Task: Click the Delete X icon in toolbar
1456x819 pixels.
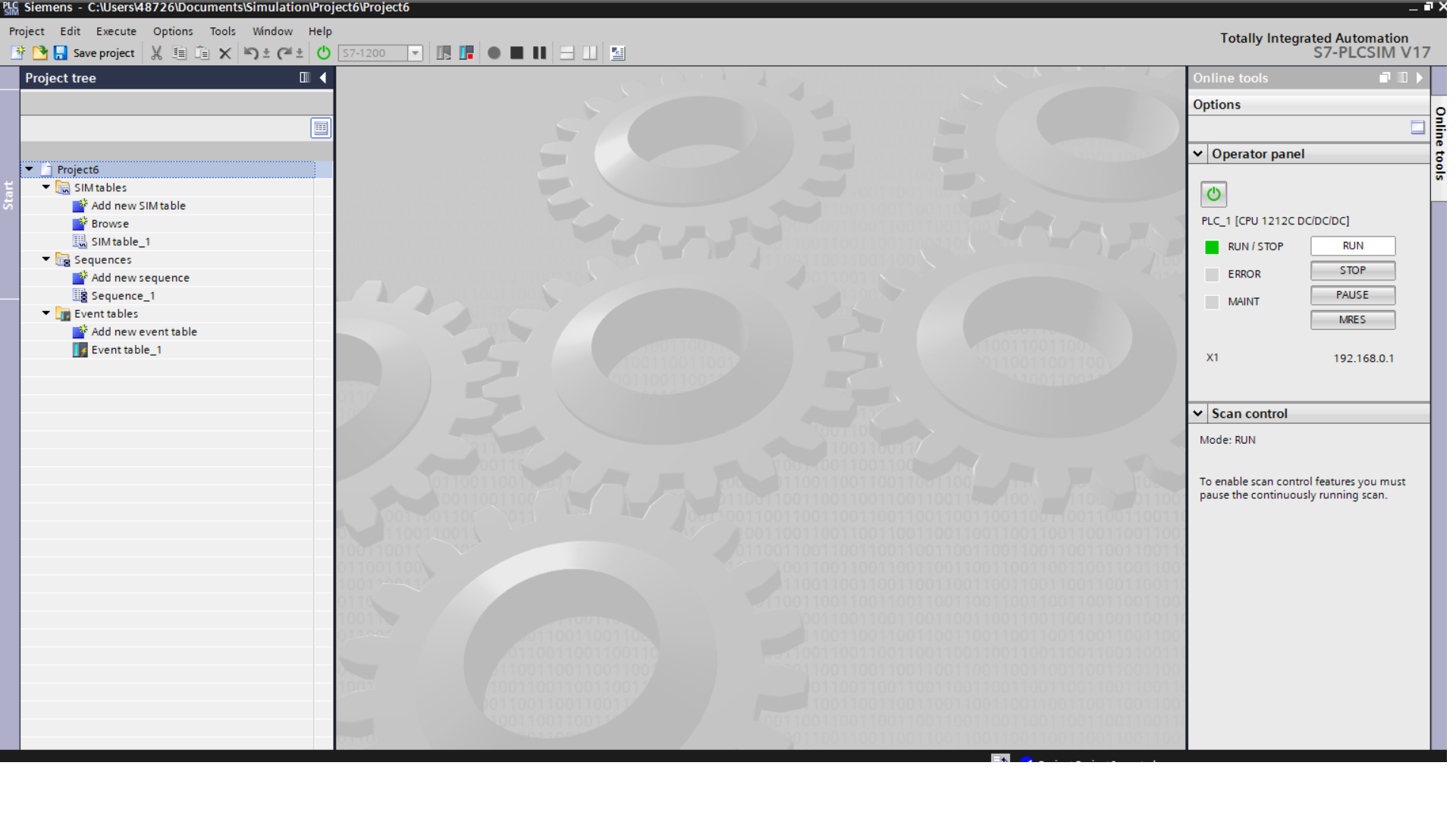Action: pos(225,53)
